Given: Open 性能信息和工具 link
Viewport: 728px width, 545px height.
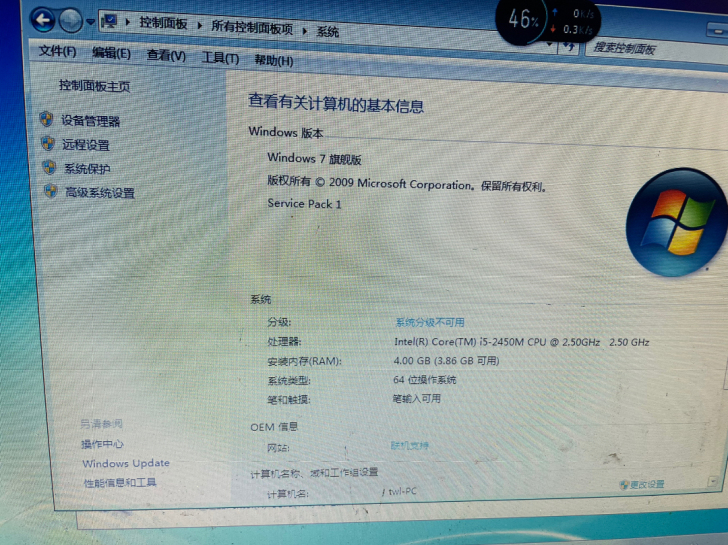Looking at the screenshot, I should (120, 483).
